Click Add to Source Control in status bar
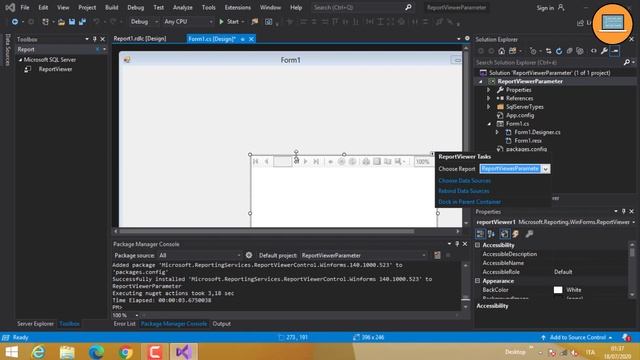 pos(578,338)
